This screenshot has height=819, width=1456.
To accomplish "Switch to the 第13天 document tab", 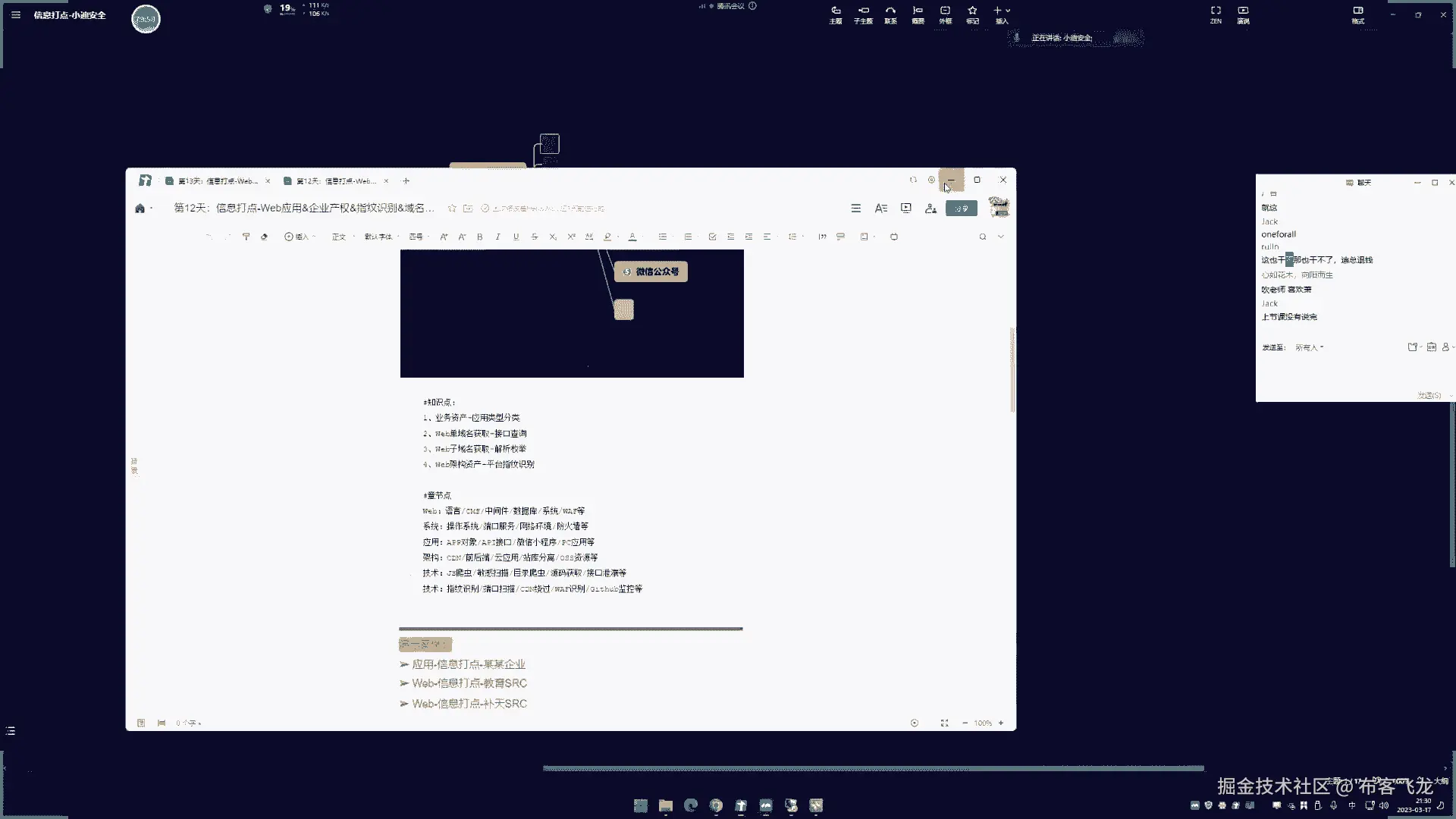I will click(x=217, y=180).
